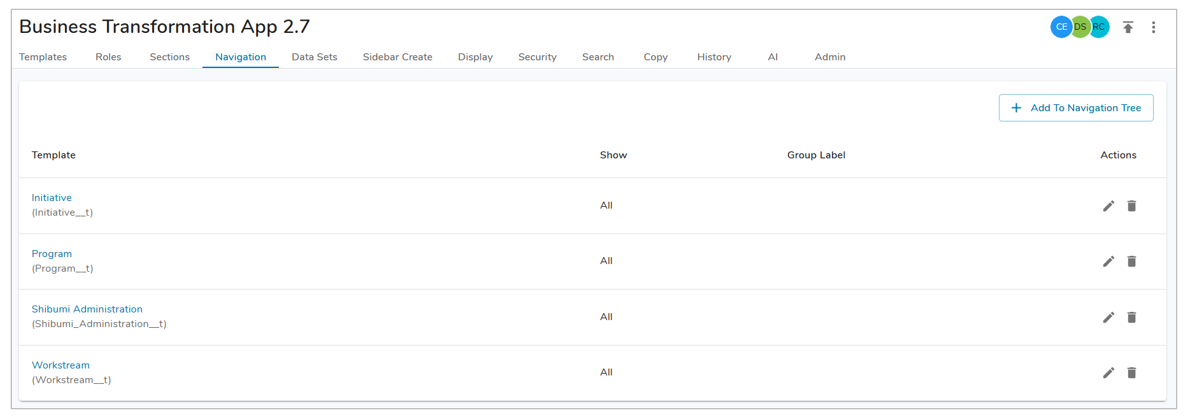This screenshot has width=1188, height=417.
Task: Switch to the Templates tab
Action: pyautogui.click(x=43, y=57)
